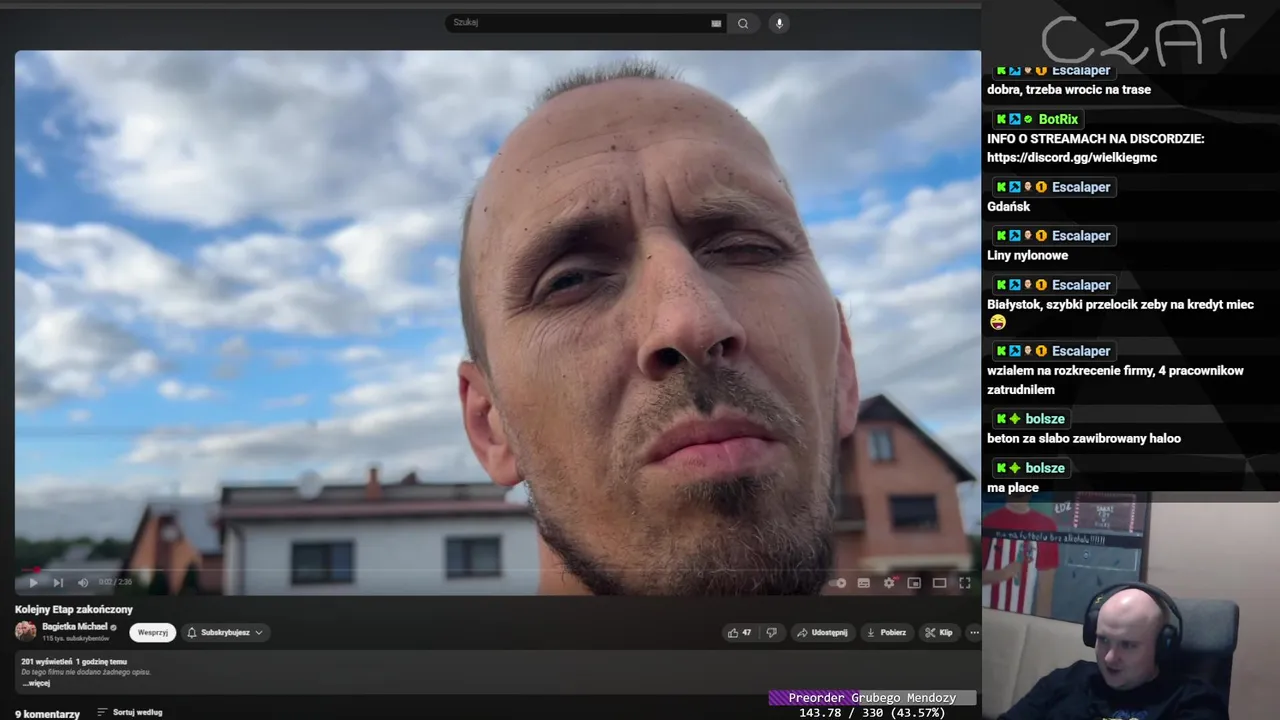Open the more actions three-dot menu
1280x720 pixels.
coord(974,632)
